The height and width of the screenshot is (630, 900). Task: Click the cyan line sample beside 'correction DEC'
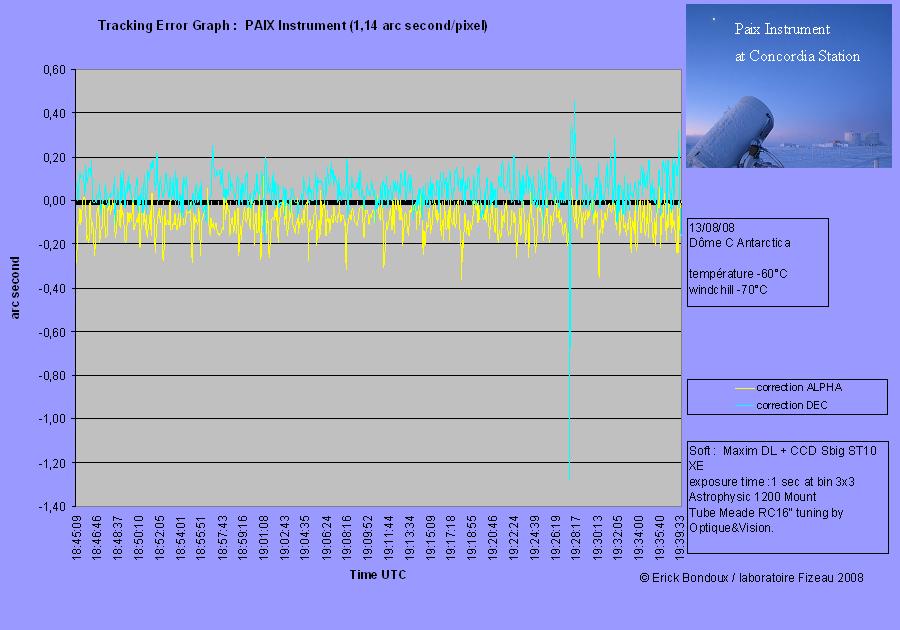[744, 406]
